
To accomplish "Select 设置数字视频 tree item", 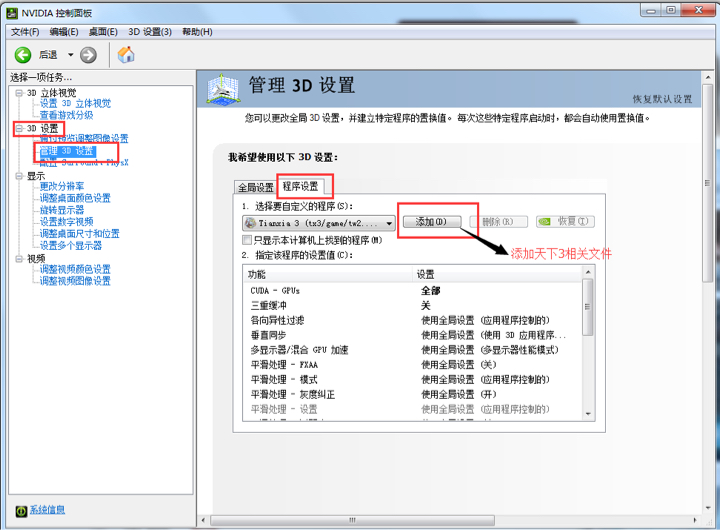I will click(66, 222).
